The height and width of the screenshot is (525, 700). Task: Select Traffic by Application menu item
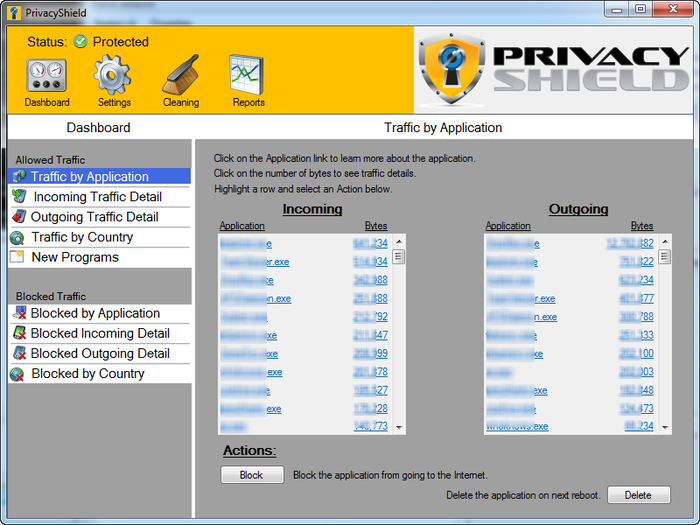pyautogui.click(x=100, y=176)
